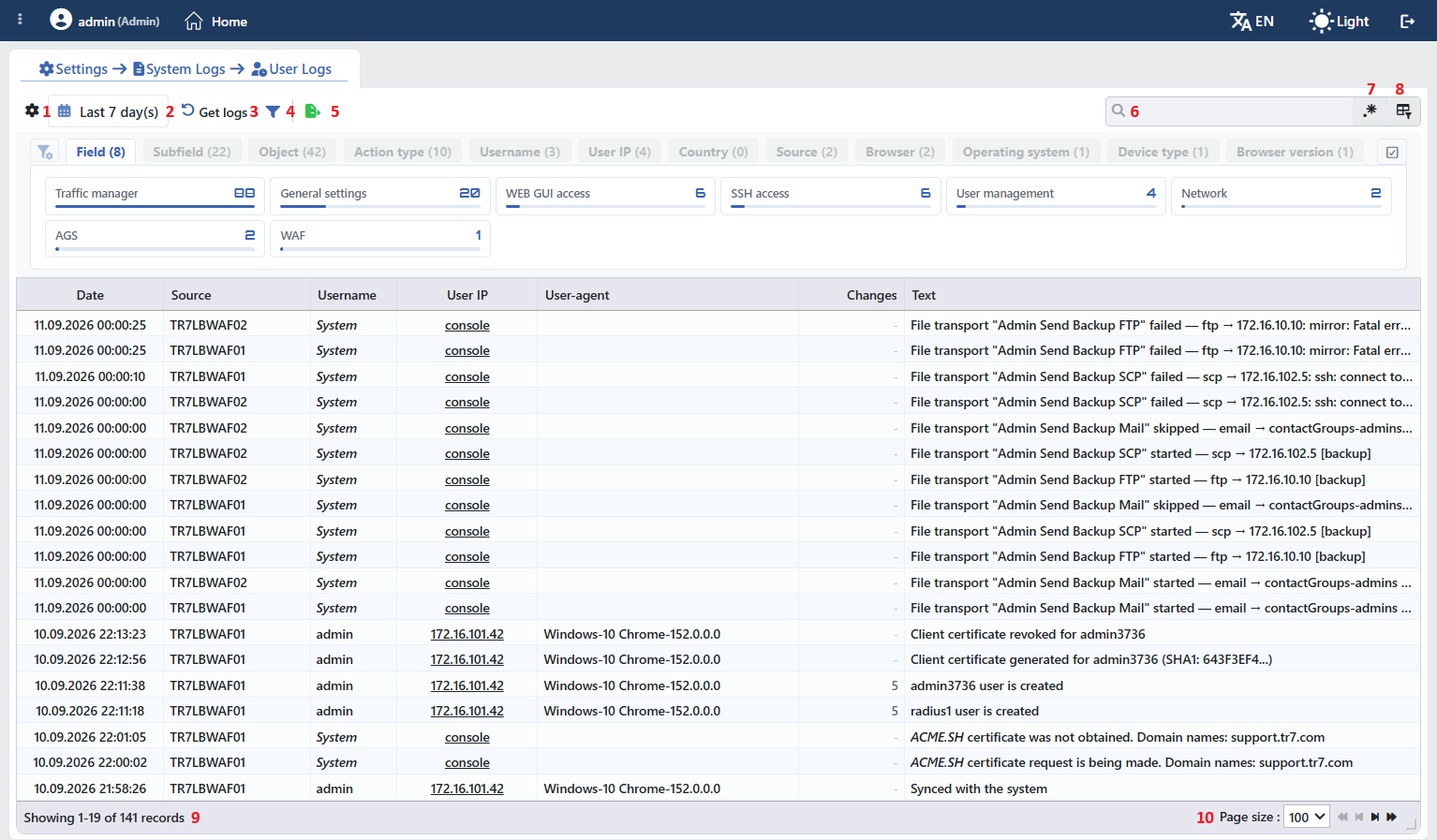Sort by User IP column header
The width and height of the screenshot is (1437, 840).
[x=467, y=295]
